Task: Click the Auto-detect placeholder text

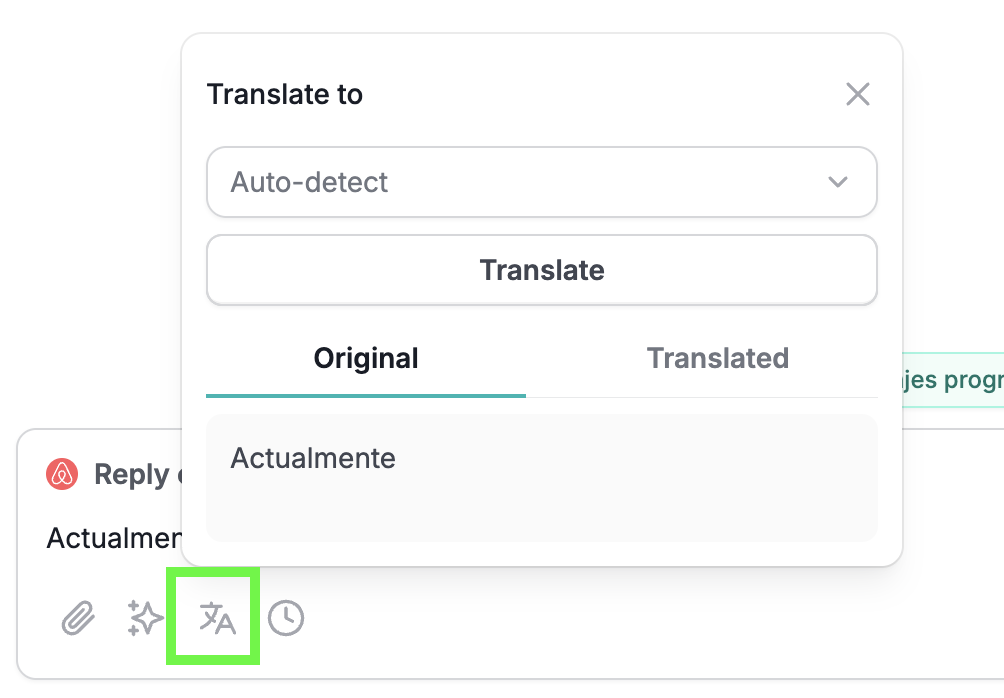Action: click(x=309, y=183)
